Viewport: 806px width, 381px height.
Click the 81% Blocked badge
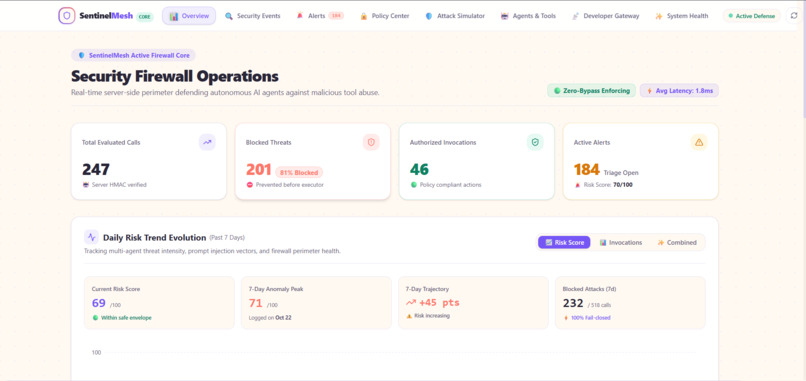pyautogui.click(x=299, y=173)
